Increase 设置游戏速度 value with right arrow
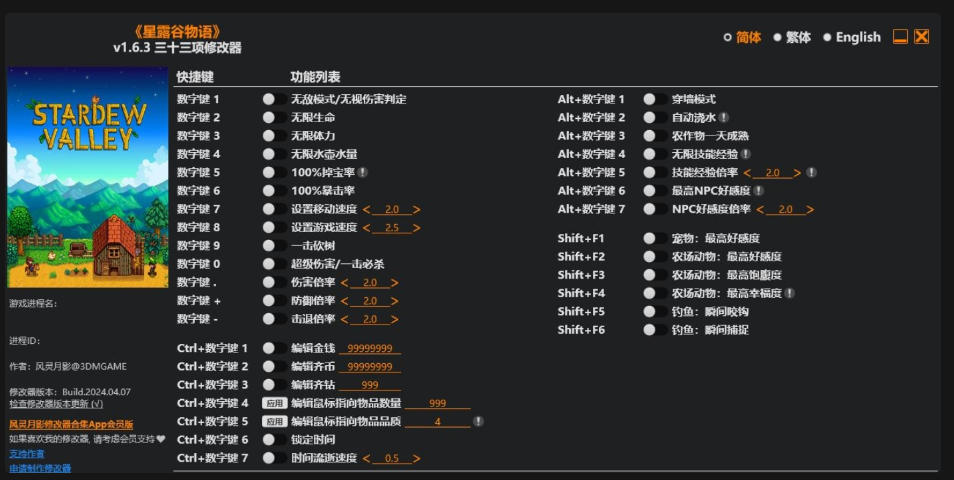Image resolution: width=954 pixels, height=480 pixels. point(416,228)
